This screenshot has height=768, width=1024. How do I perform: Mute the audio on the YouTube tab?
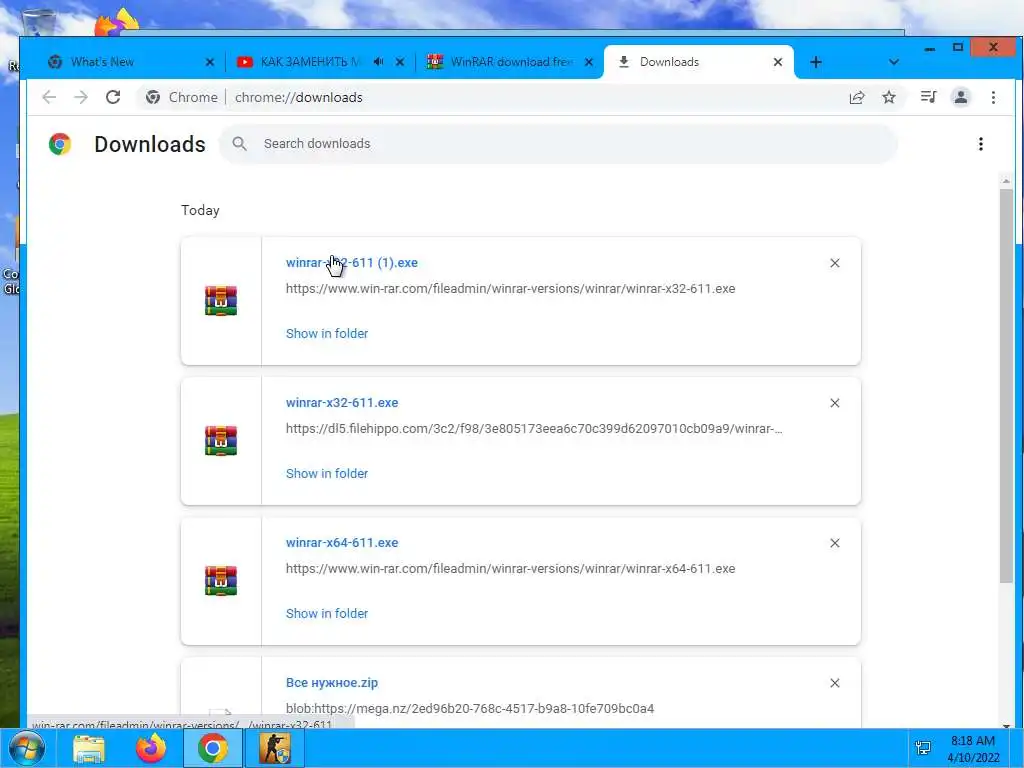coord(378,62)
